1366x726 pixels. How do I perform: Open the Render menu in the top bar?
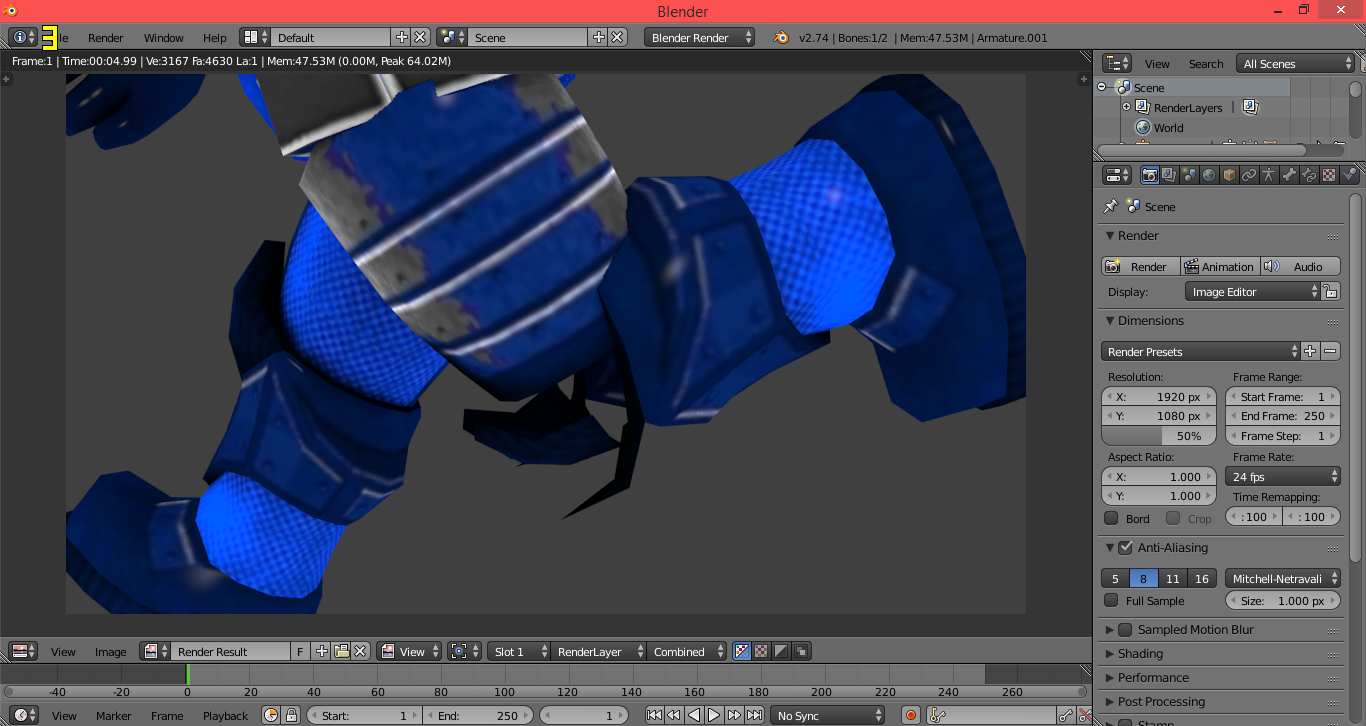click(105, 38)
